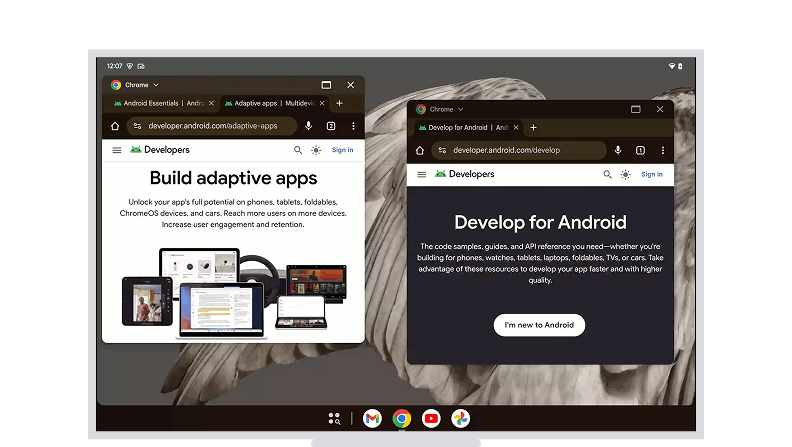The image size is (792, 447).
Task: Click Sign in on the adaptive apps page
Action: 342,150
